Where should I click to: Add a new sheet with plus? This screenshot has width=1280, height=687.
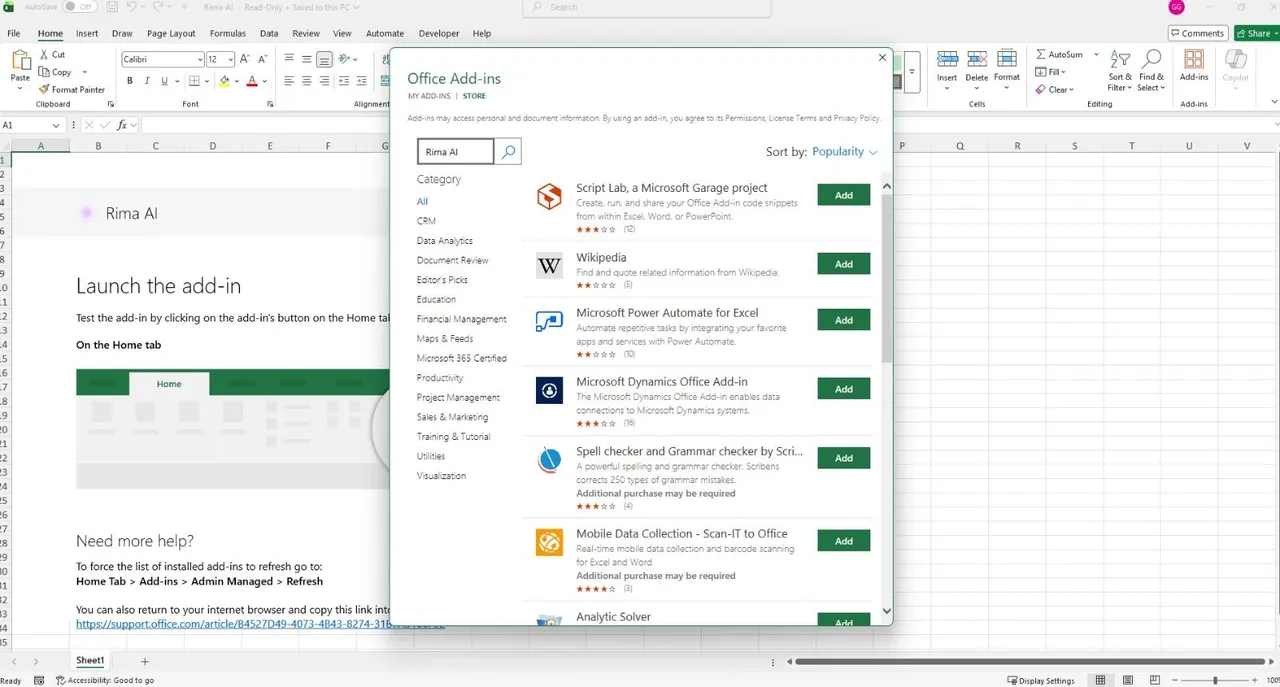click(x=145, y=661)
